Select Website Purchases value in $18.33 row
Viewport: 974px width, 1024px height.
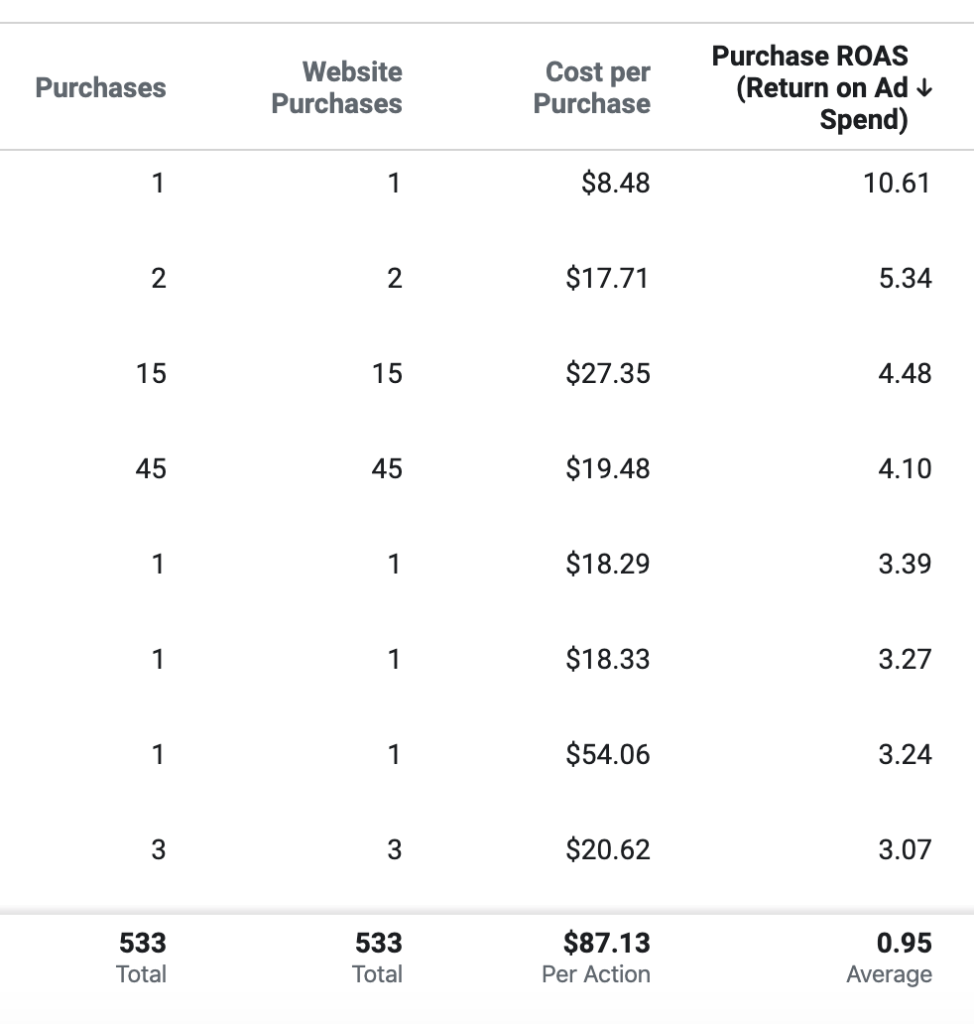(394, 659)
